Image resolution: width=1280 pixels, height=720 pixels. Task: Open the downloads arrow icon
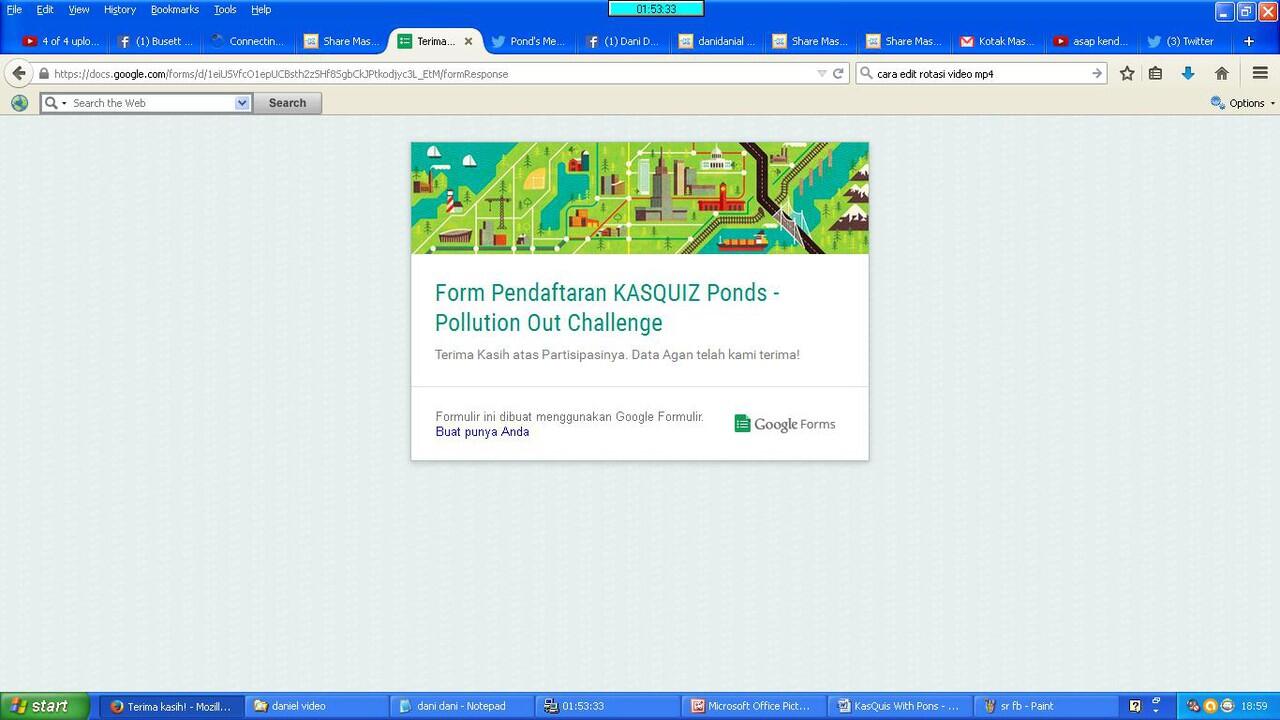[1188, 73]
